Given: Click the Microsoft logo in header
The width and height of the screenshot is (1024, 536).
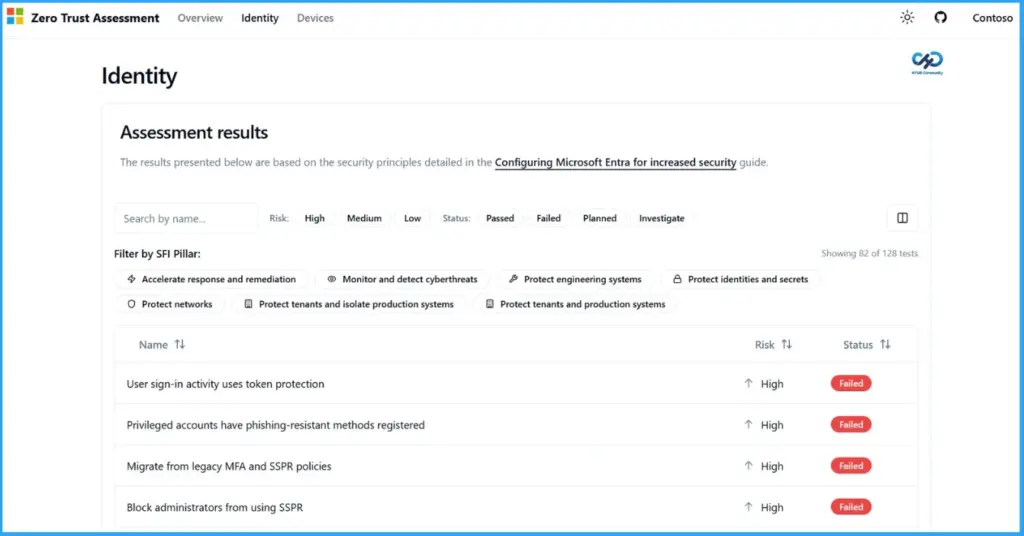Looking at the screenshot, I should 15,17.
